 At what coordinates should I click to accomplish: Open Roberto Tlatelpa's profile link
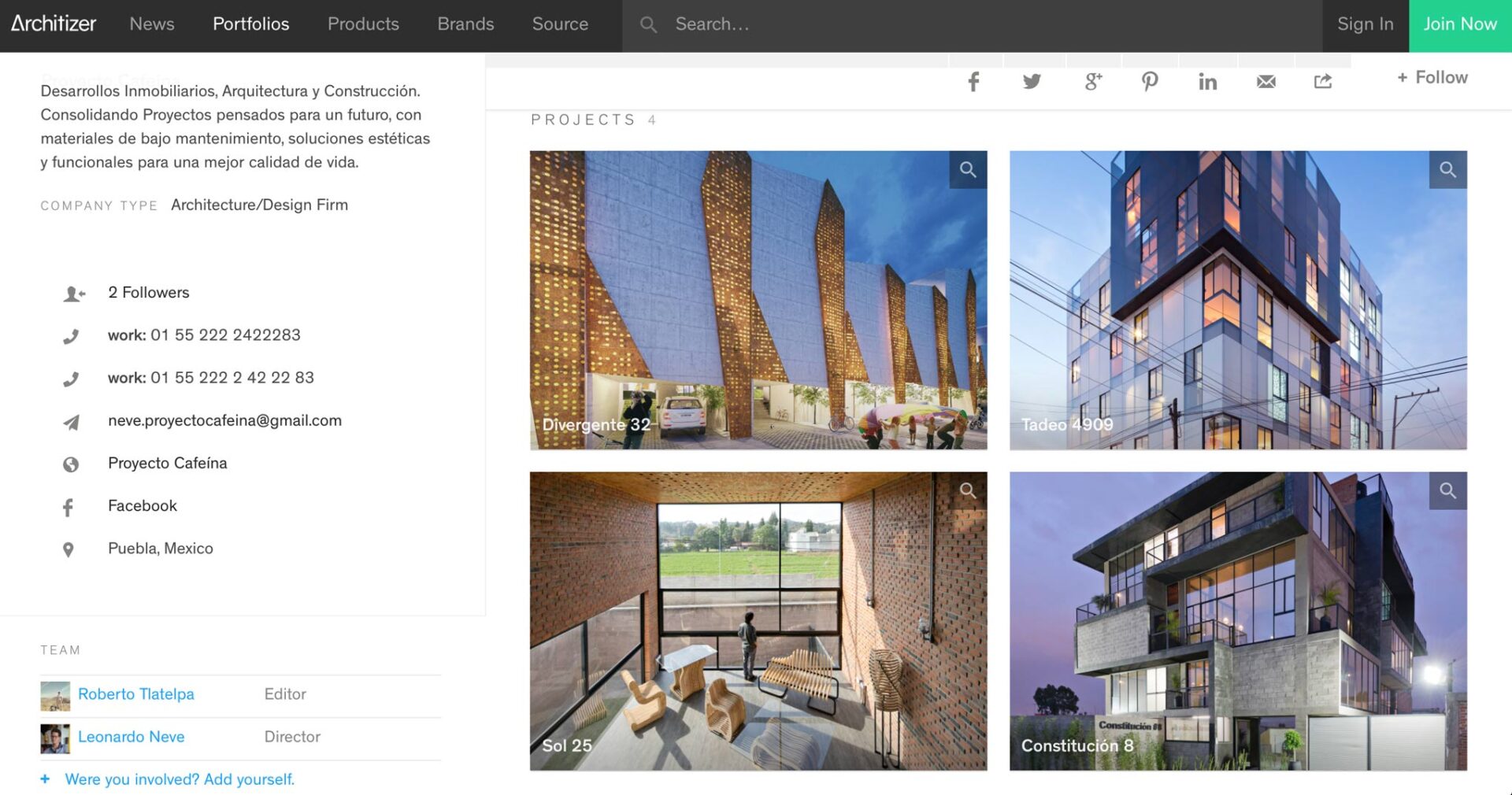[135, 694]
